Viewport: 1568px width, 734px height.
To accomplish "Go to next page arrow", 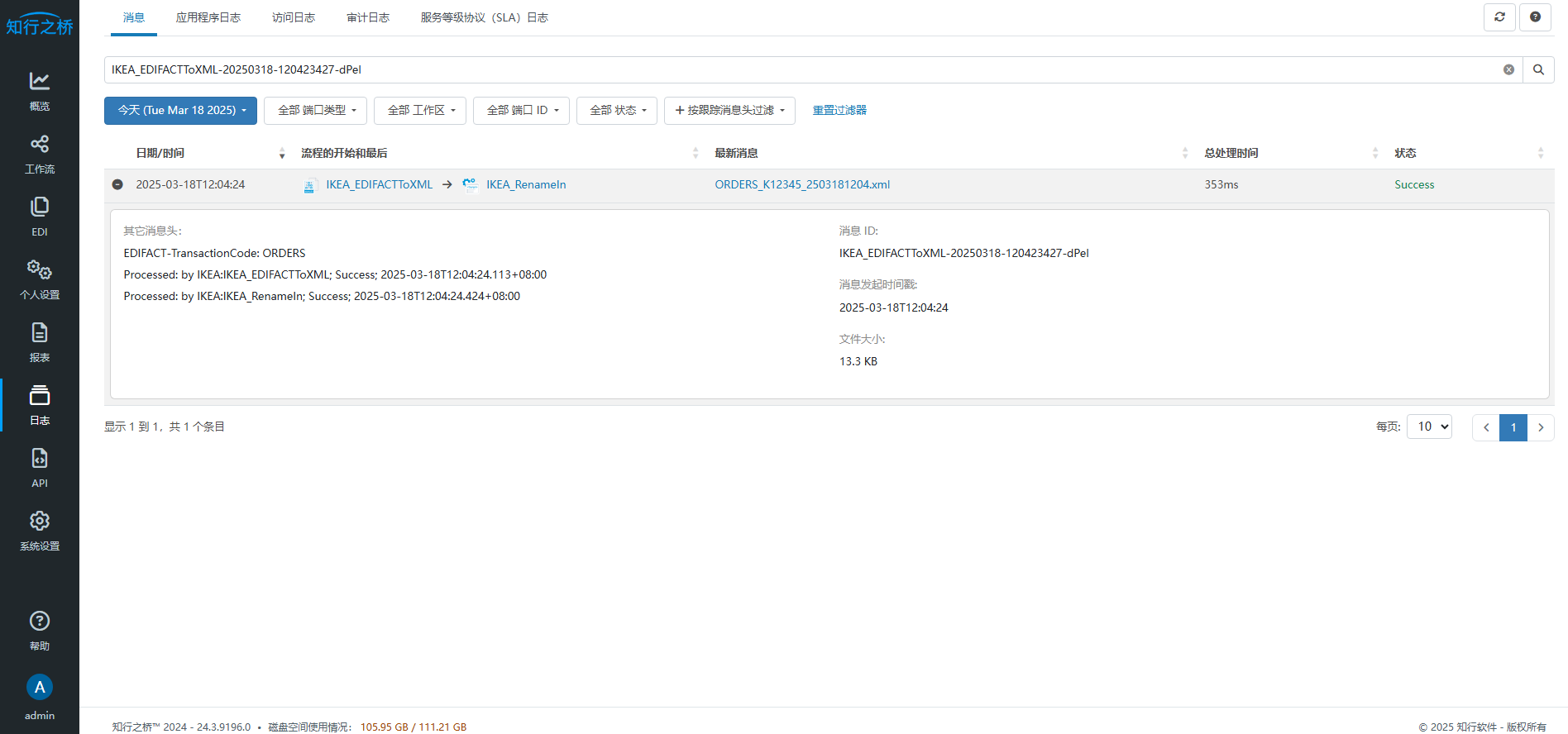I will [1541, 427].
